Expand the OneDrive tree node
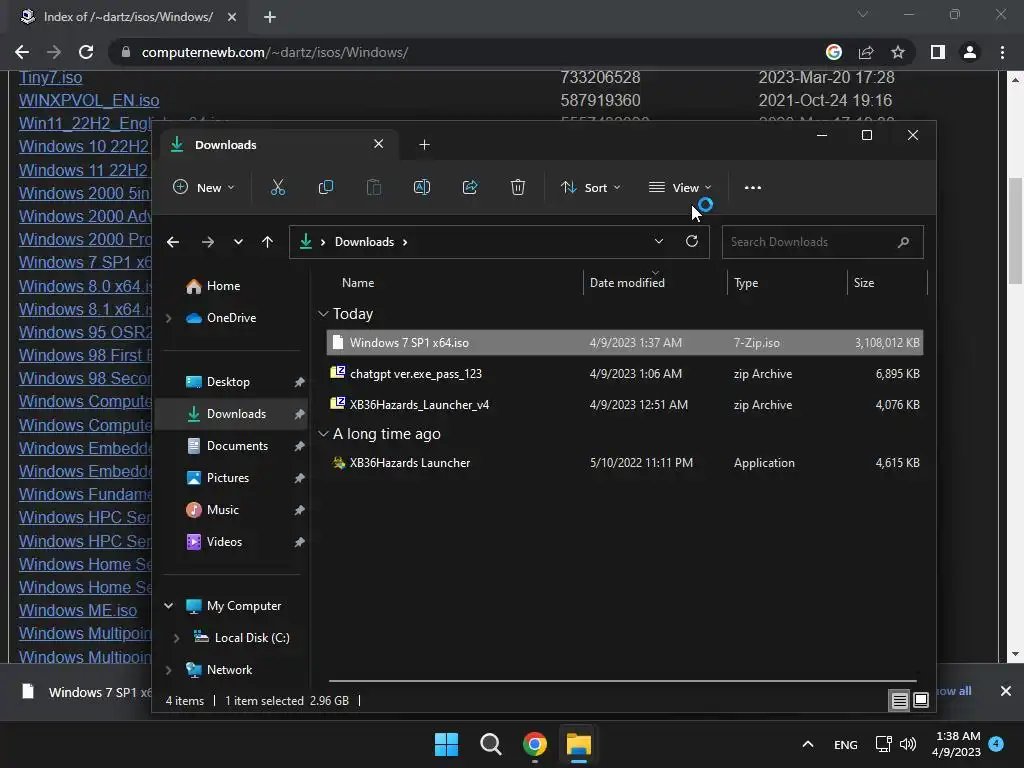 [168, 318]
